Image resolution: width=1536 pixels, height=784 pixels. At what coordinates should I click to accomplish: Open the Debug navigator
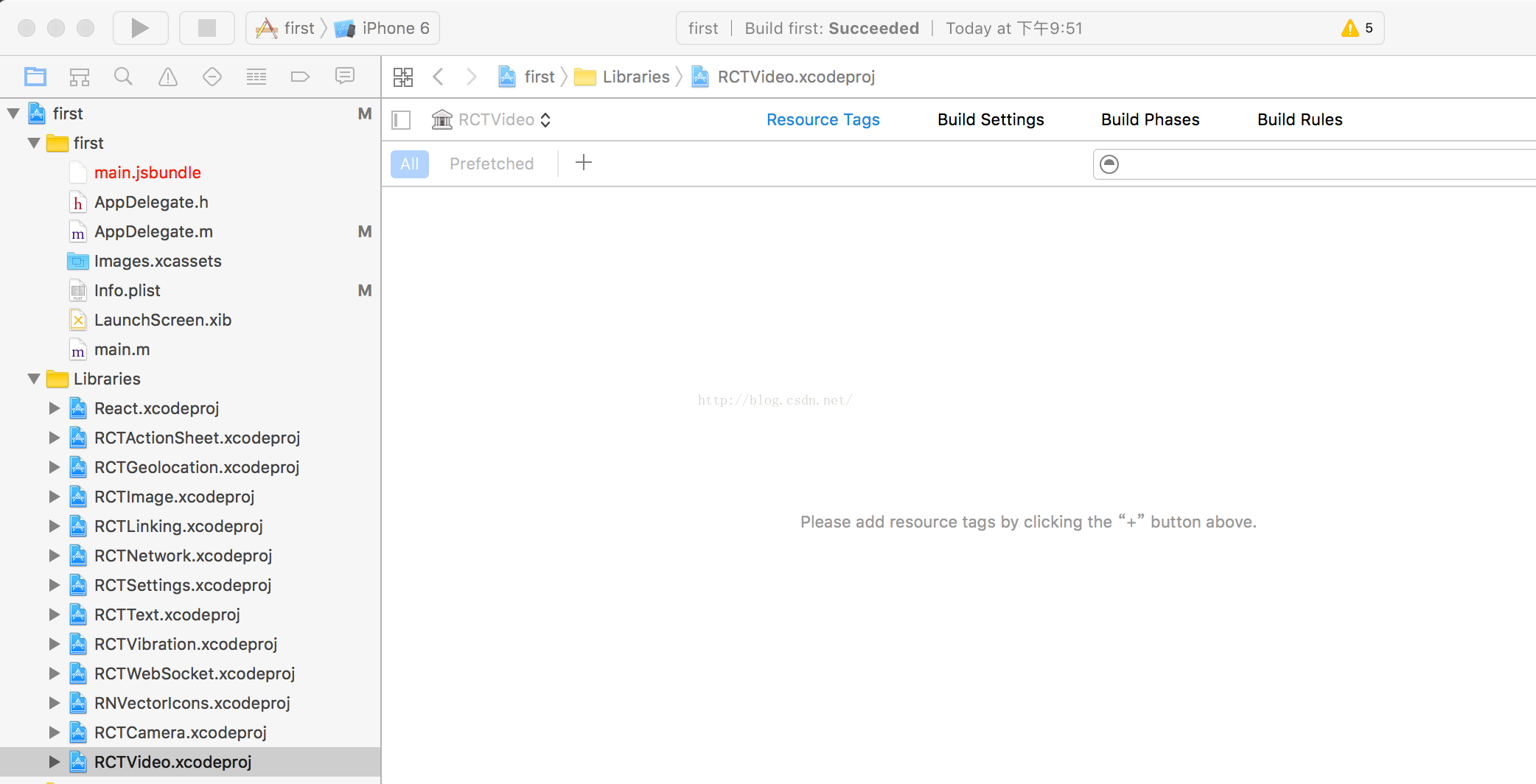256,77
